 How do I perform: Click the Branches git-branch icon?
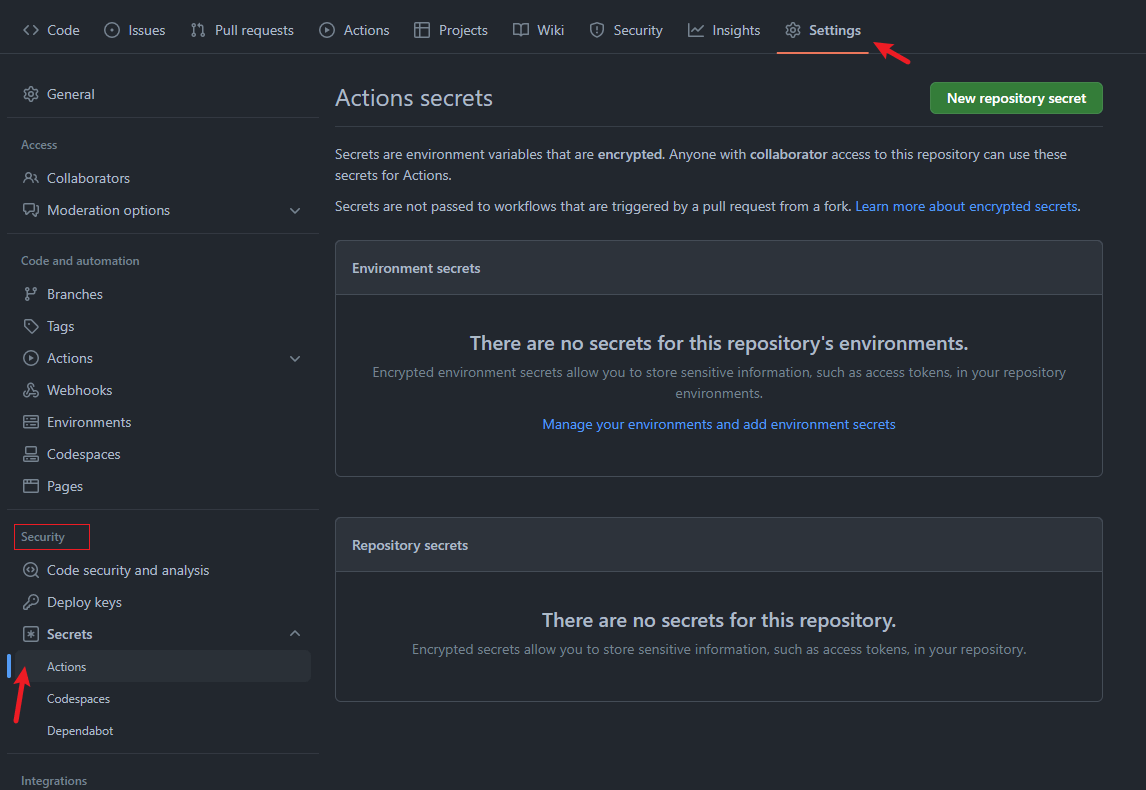31,294
